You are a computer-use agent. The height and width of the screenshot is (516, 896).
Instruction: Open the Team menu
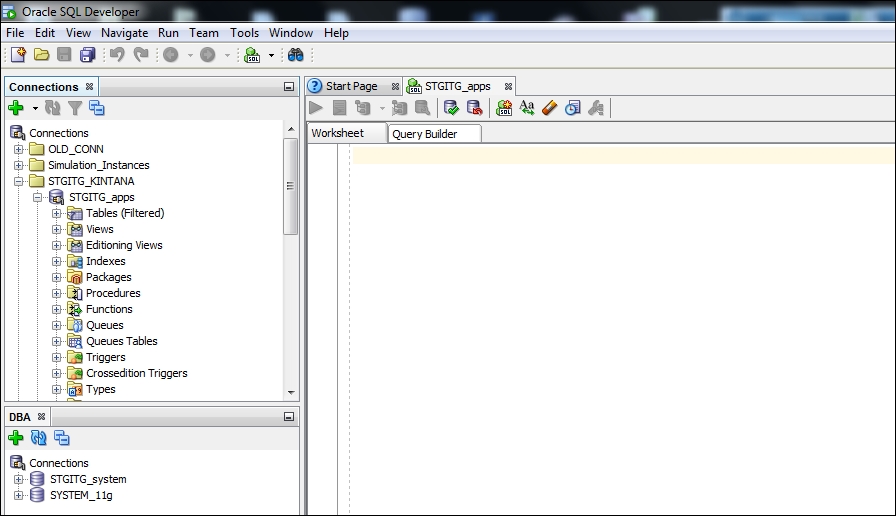204,33
